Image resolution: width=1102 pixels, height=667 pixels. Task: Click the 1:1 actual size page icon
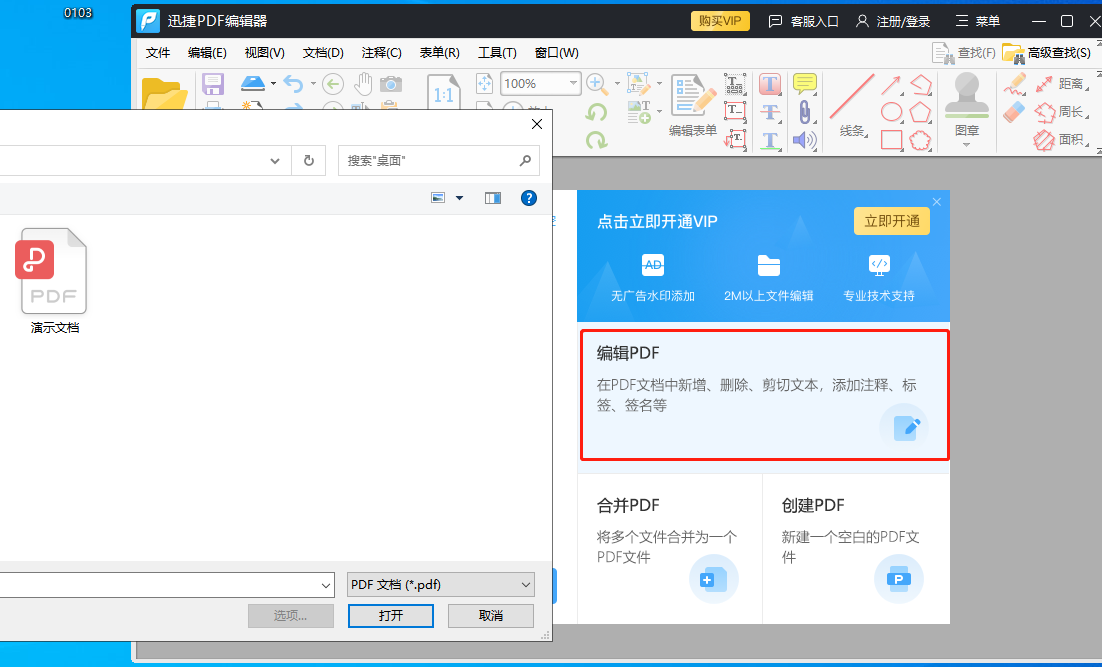click(x=443, y=93)
